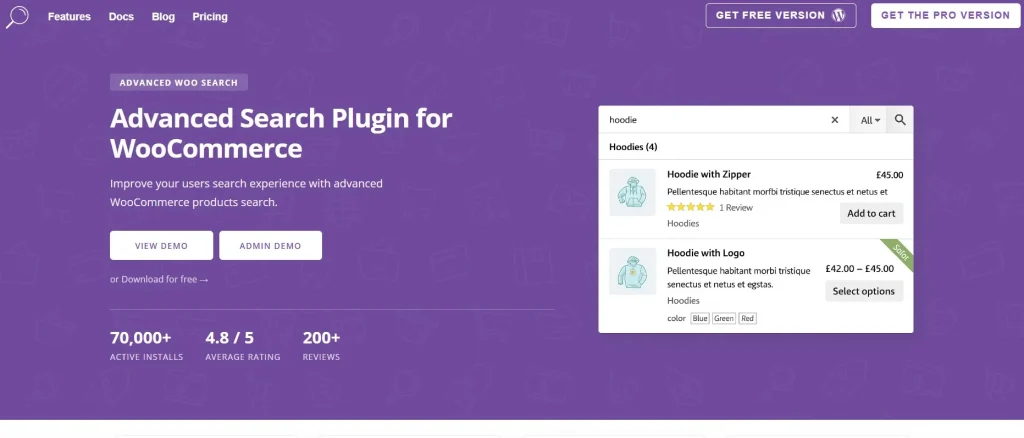Click the Get the Pro Version button
The height and width of the screenshot is (438, 1024).
[x=945, y=16]
